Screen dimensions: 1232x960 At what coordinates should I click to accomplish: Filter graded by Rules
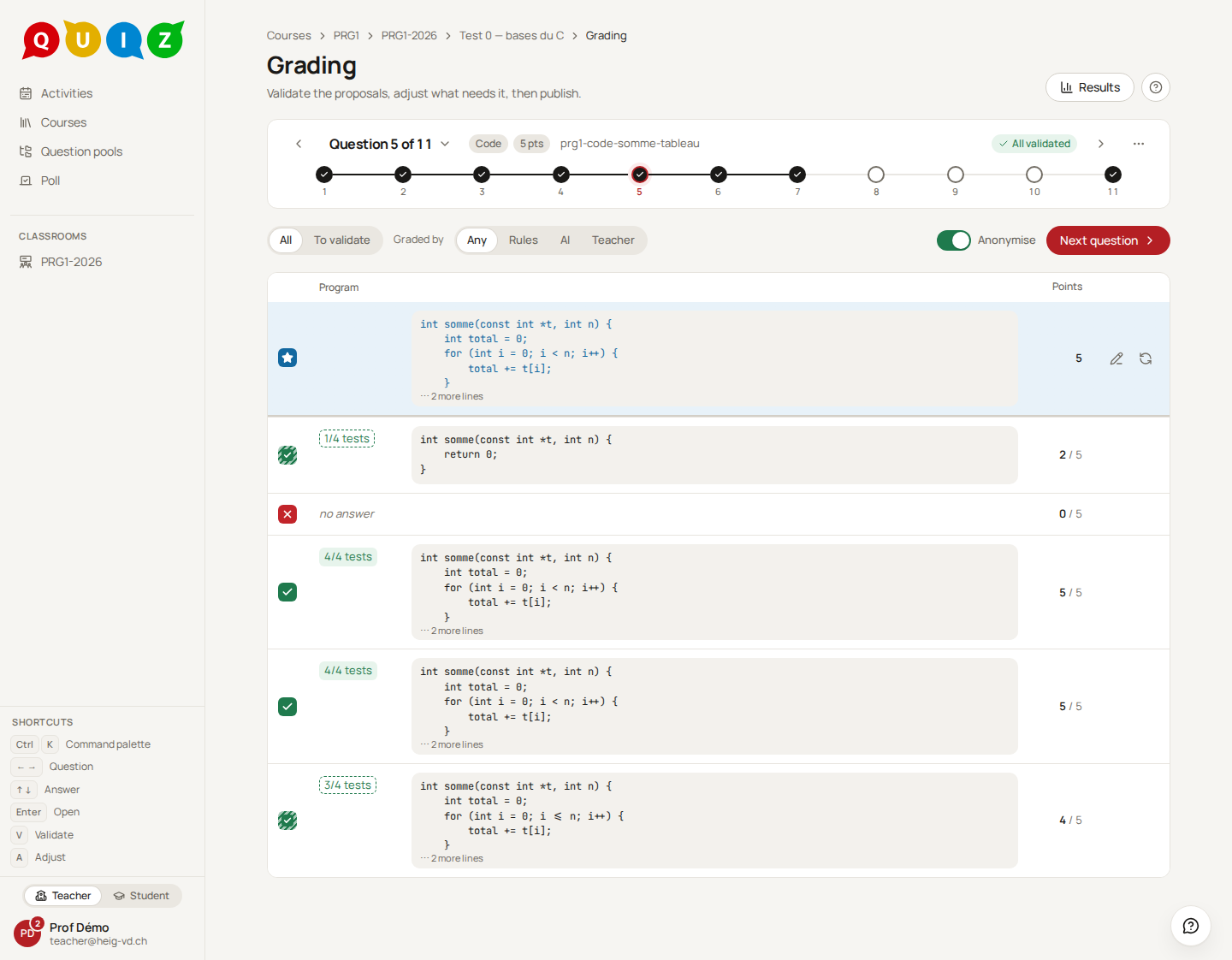(x=524, y=240)
